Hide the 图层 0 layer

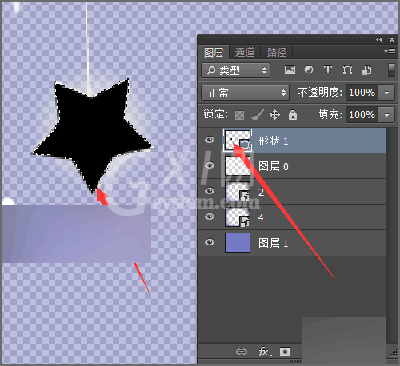[x=210, y=165]
